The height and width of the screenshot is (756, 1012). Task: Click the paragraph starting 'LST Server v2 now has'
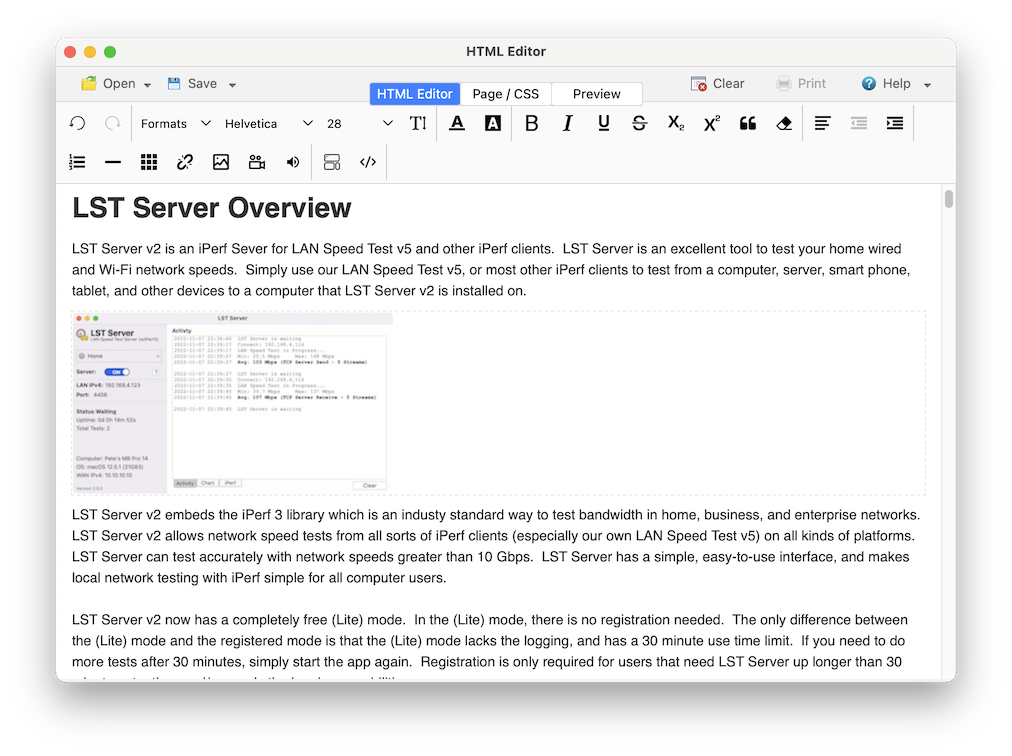click(490, 648)
